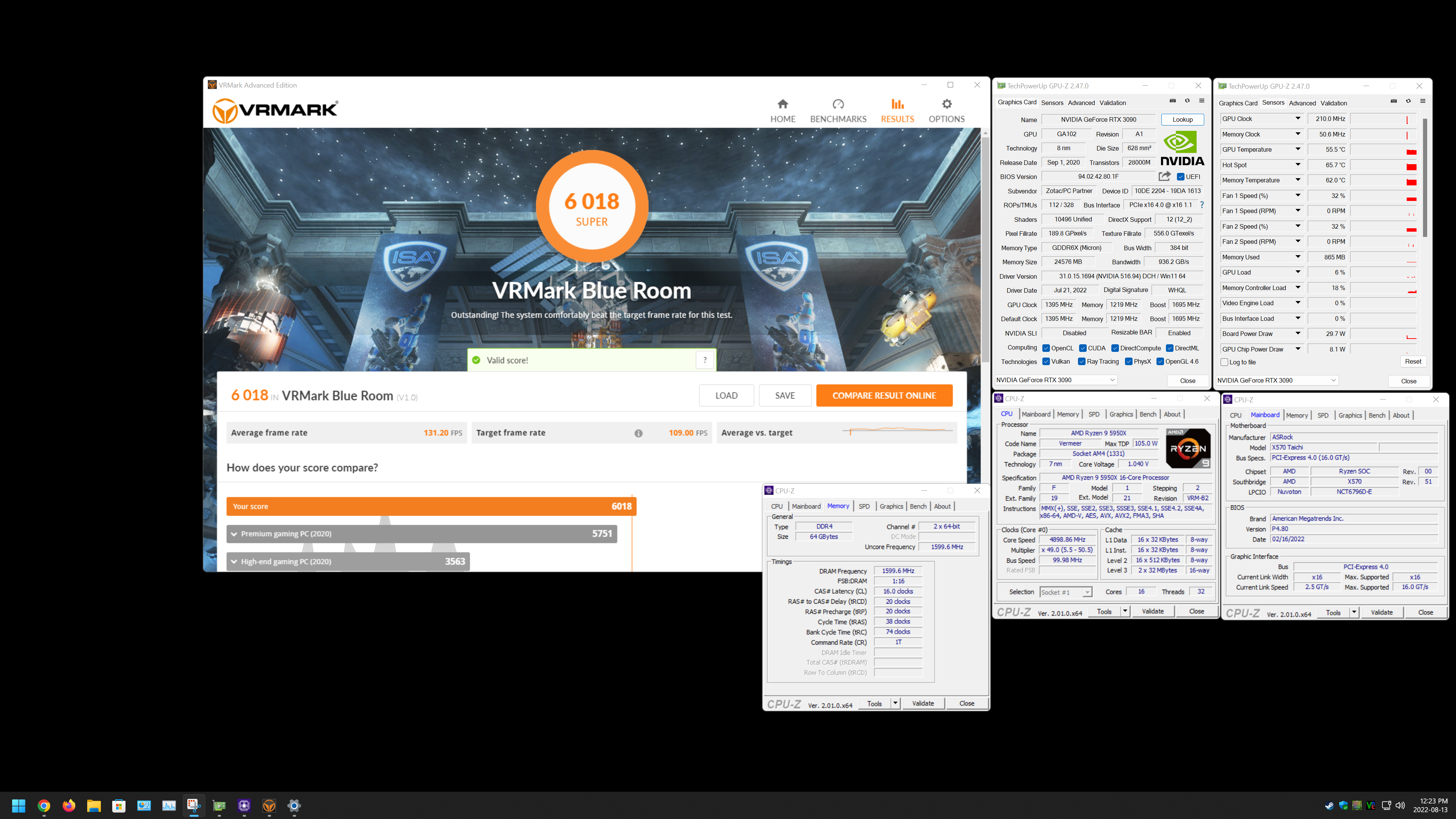1456x819 pixels.
Task: Open Google Chrome from the taskbar
Action: tap(44, 805)
